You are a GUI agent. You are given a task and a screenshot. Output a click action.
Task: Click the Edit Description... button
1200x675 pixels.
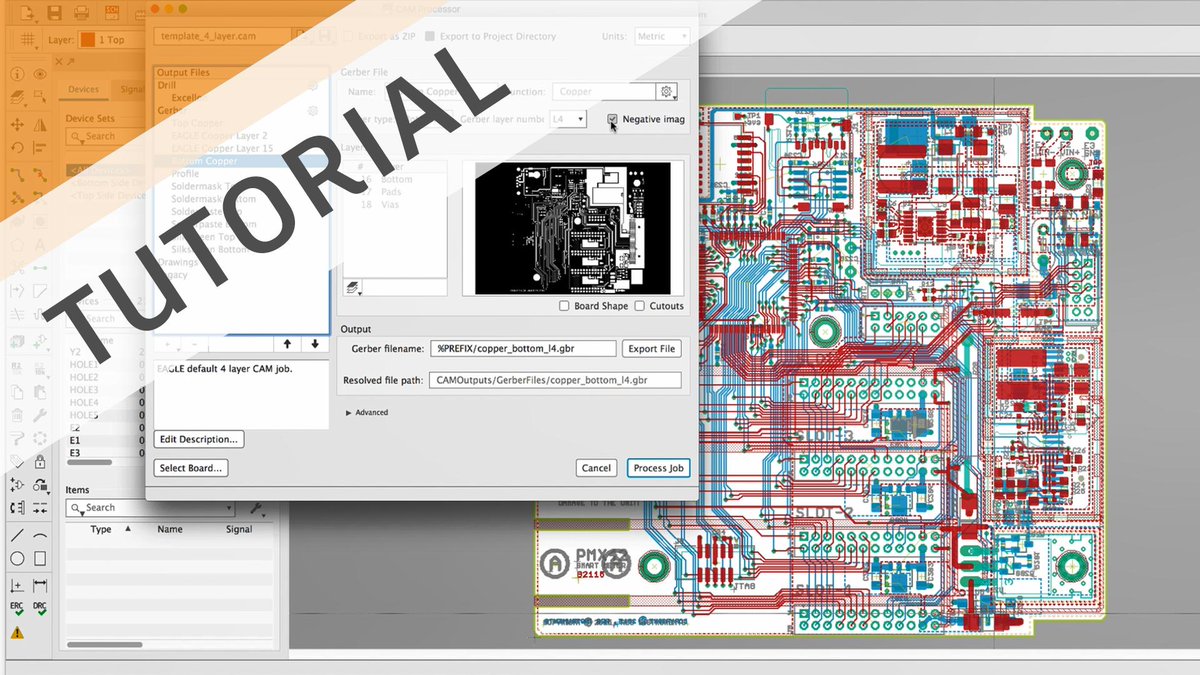pos(199,439)
